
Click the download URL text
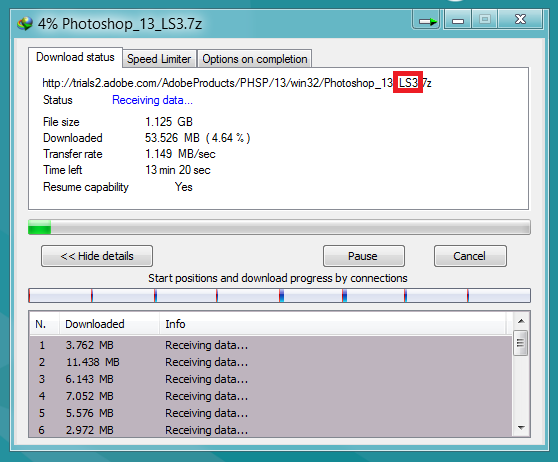click(x=237, y=83)
